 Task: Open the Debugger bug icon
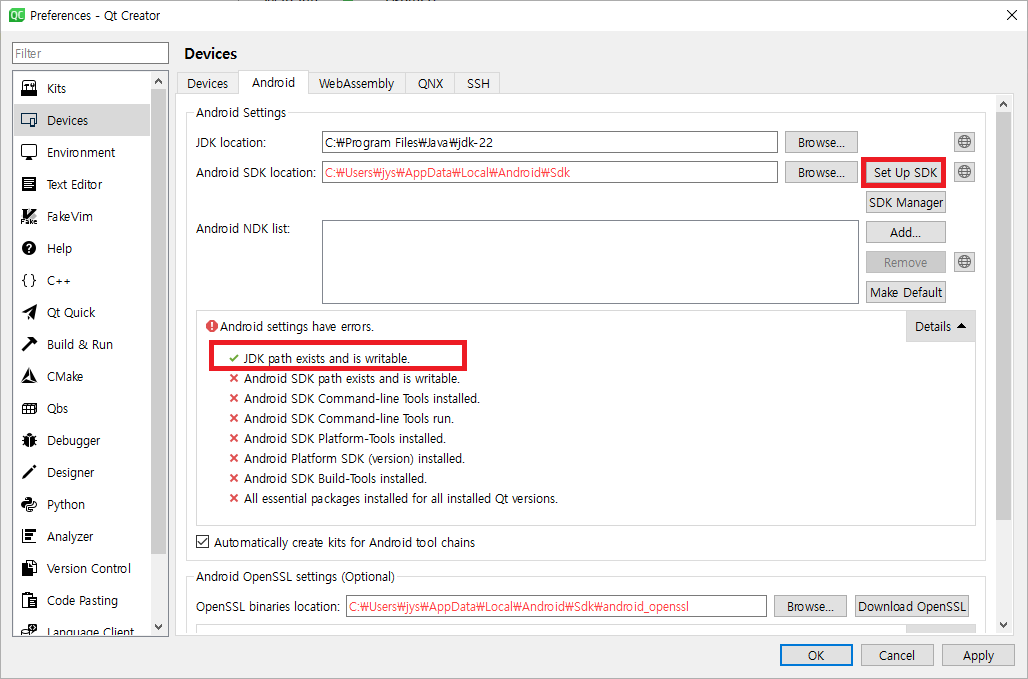[29, 440]
